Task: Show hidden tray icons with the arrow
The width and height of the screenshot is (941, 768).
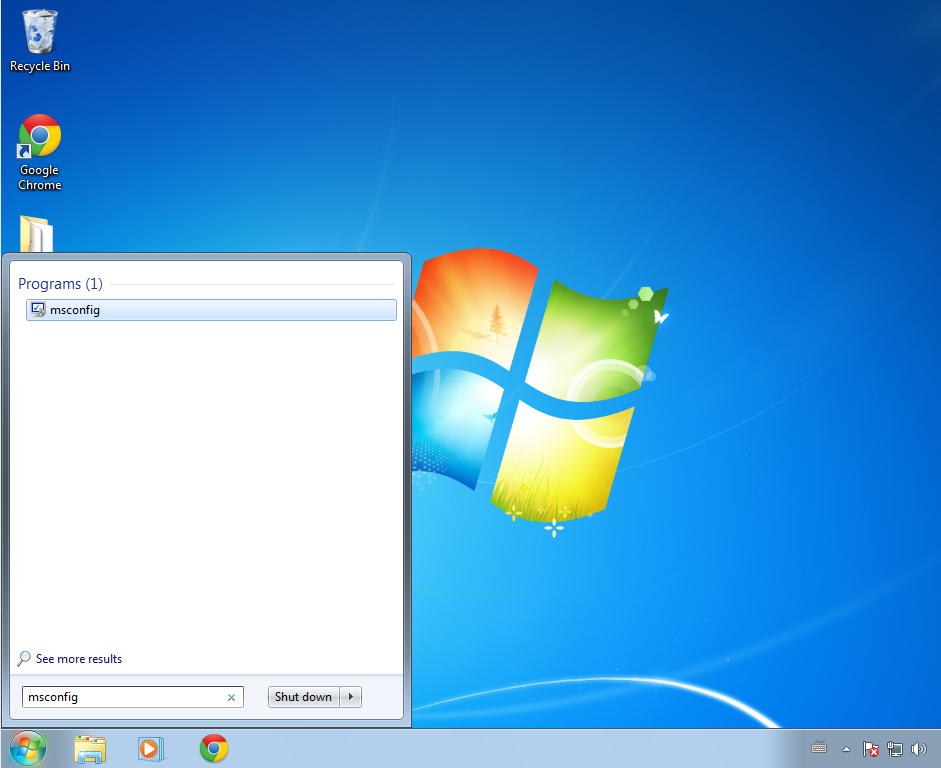Action: click(x=846, y=748)
